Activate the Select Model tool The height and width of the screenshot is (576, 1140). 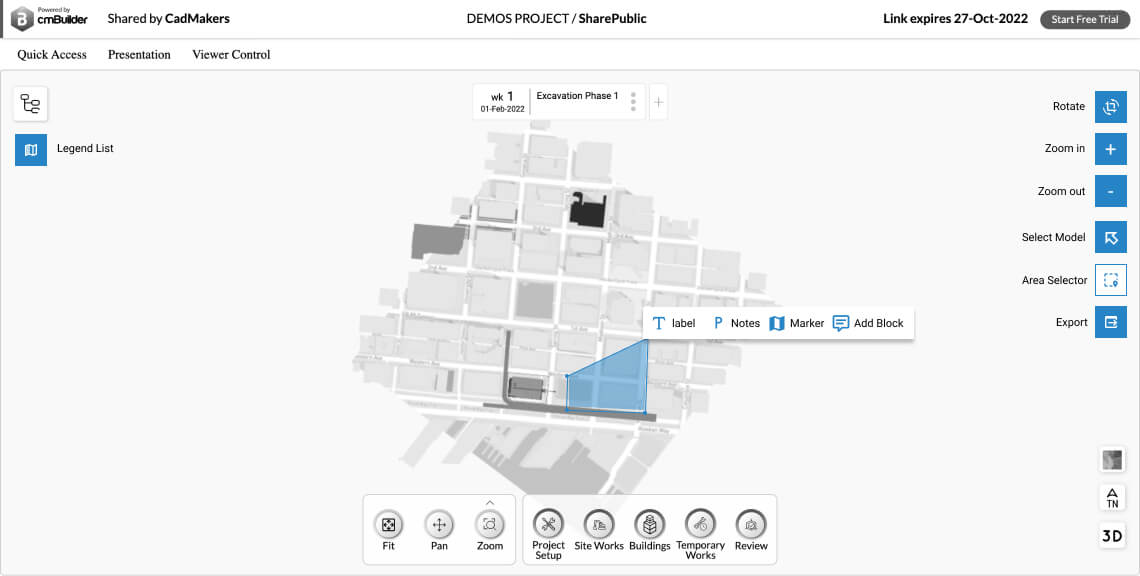pyautogui.click(x=1110, y=238)
